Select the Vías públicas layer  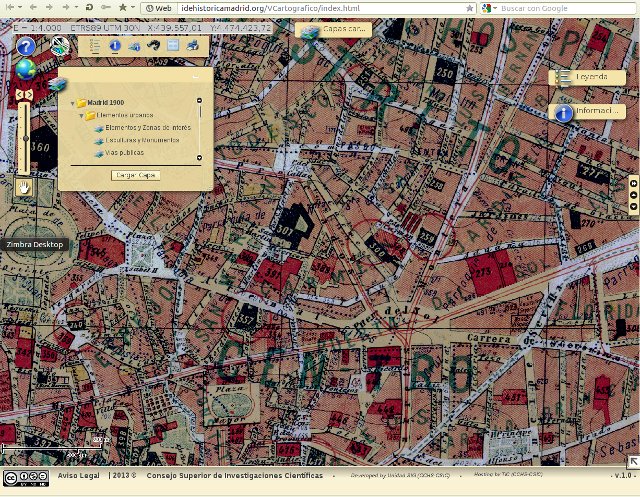124,153
